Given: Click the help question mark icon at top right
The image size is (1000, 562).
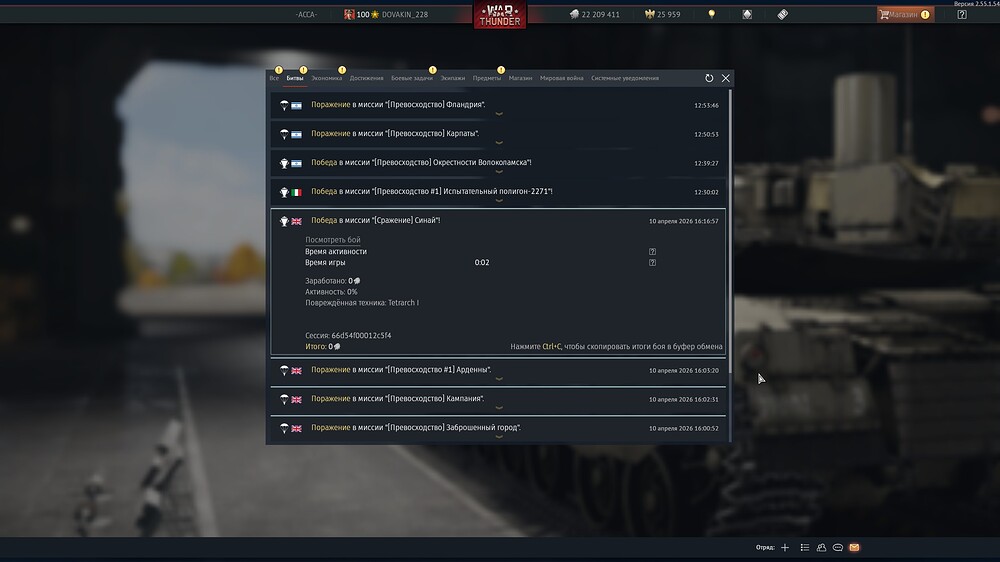Looking at the screenshot, I should (x=962, y=14).
